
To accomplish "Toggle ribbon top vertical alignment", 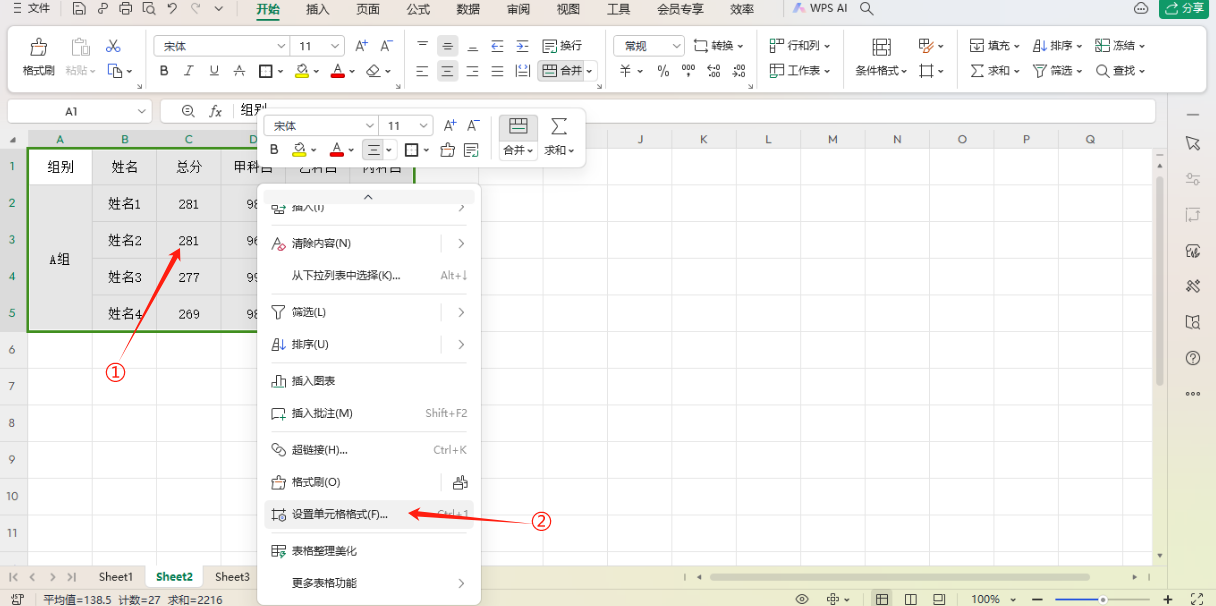I will (x=423, y=46).
